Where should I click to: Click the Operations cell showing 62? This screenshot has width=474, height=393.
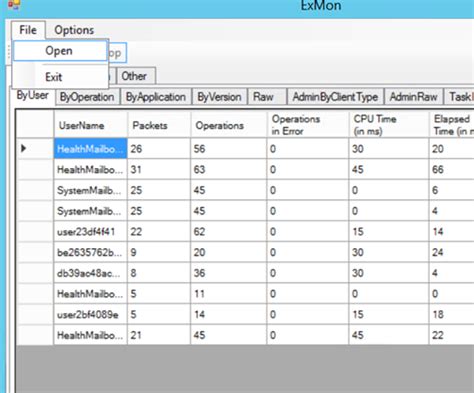point(229,231)
